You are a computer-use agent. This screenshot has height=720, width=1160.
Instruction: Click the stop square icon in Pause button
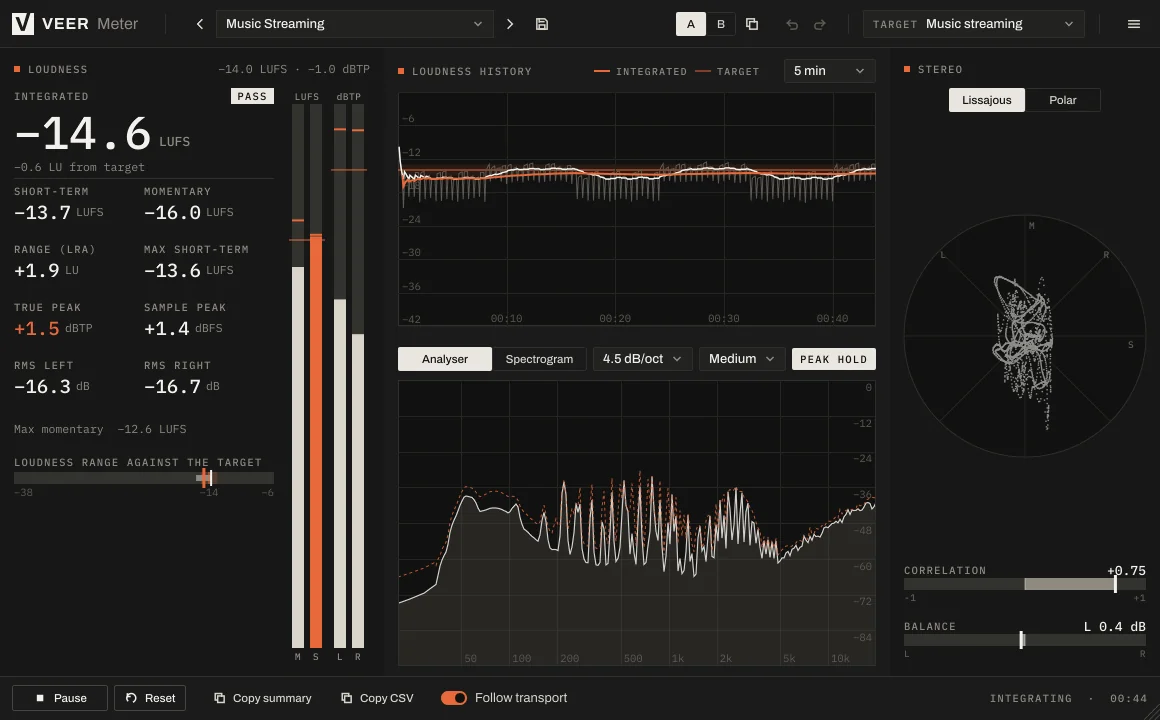[x=40, y=698]
